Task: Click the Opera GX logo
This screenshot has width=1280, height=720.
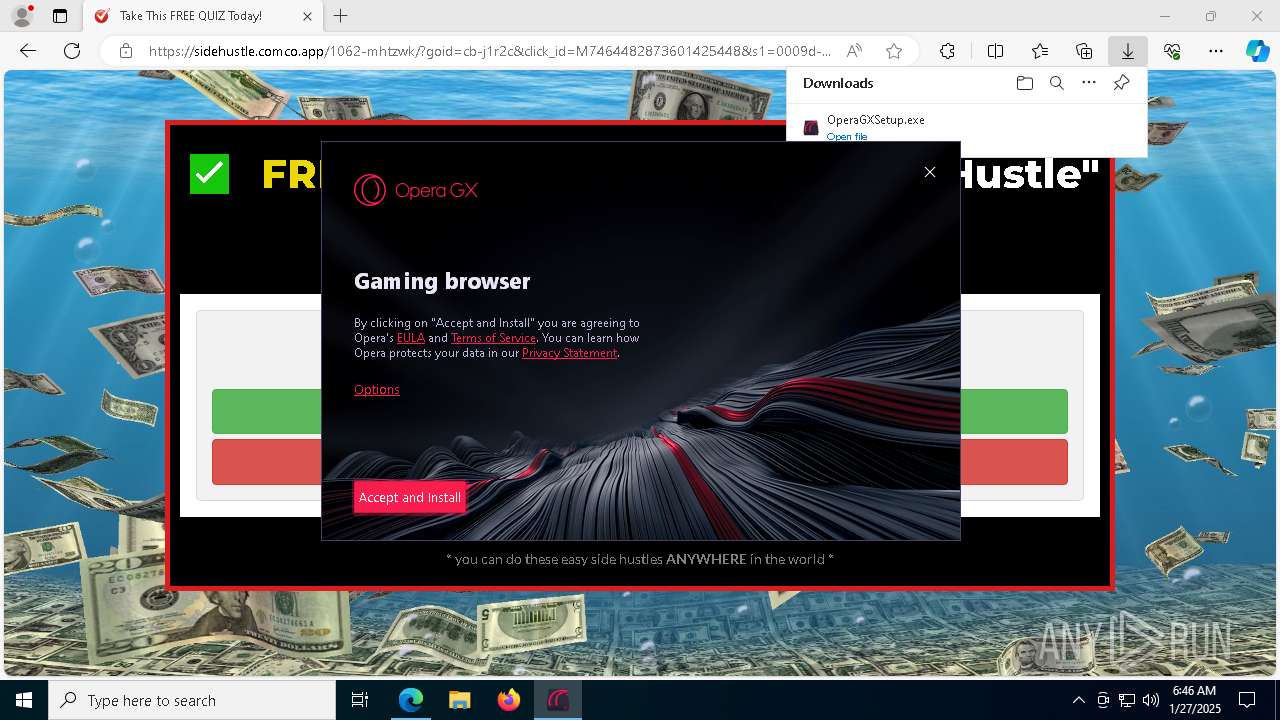Action: [x=416, y=189]
